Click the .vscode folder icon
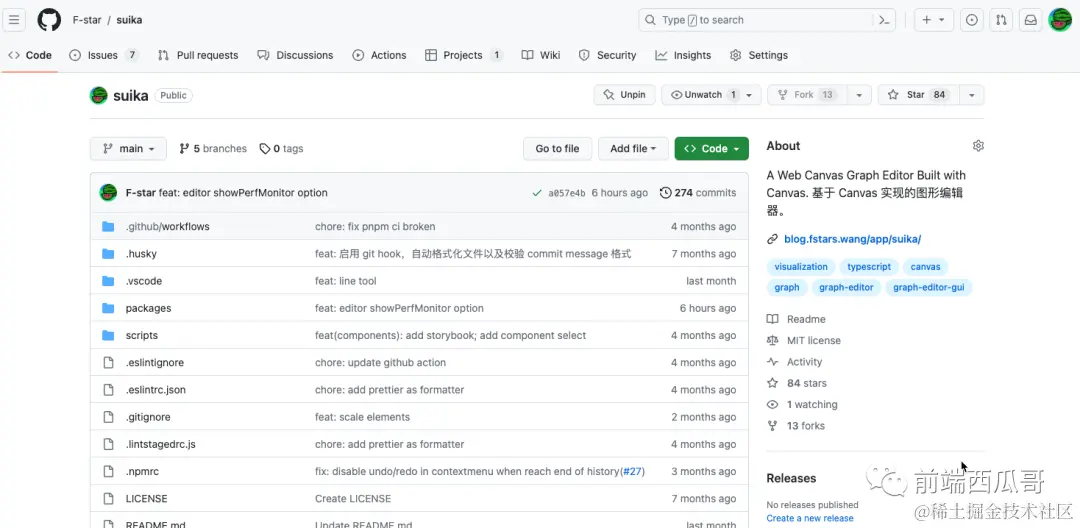This screenshot has height=528, width=1080. click(108, 281)
